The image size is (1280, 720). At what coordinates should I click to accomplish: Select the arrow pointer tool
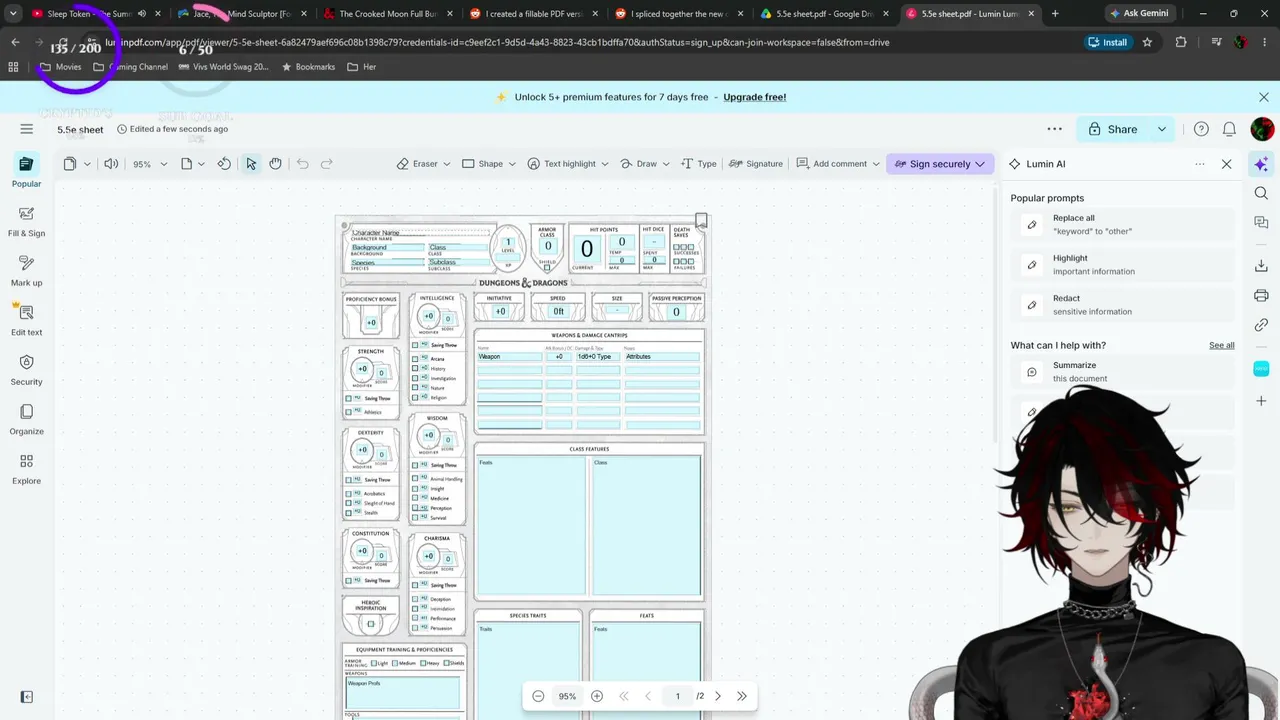tap(251, 164)
